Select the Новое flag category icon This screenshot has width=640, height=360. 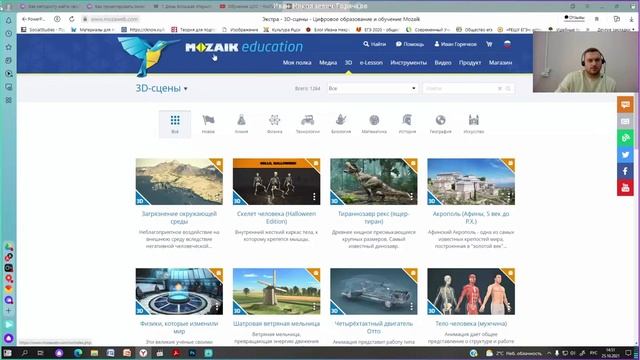click(208, 124)
